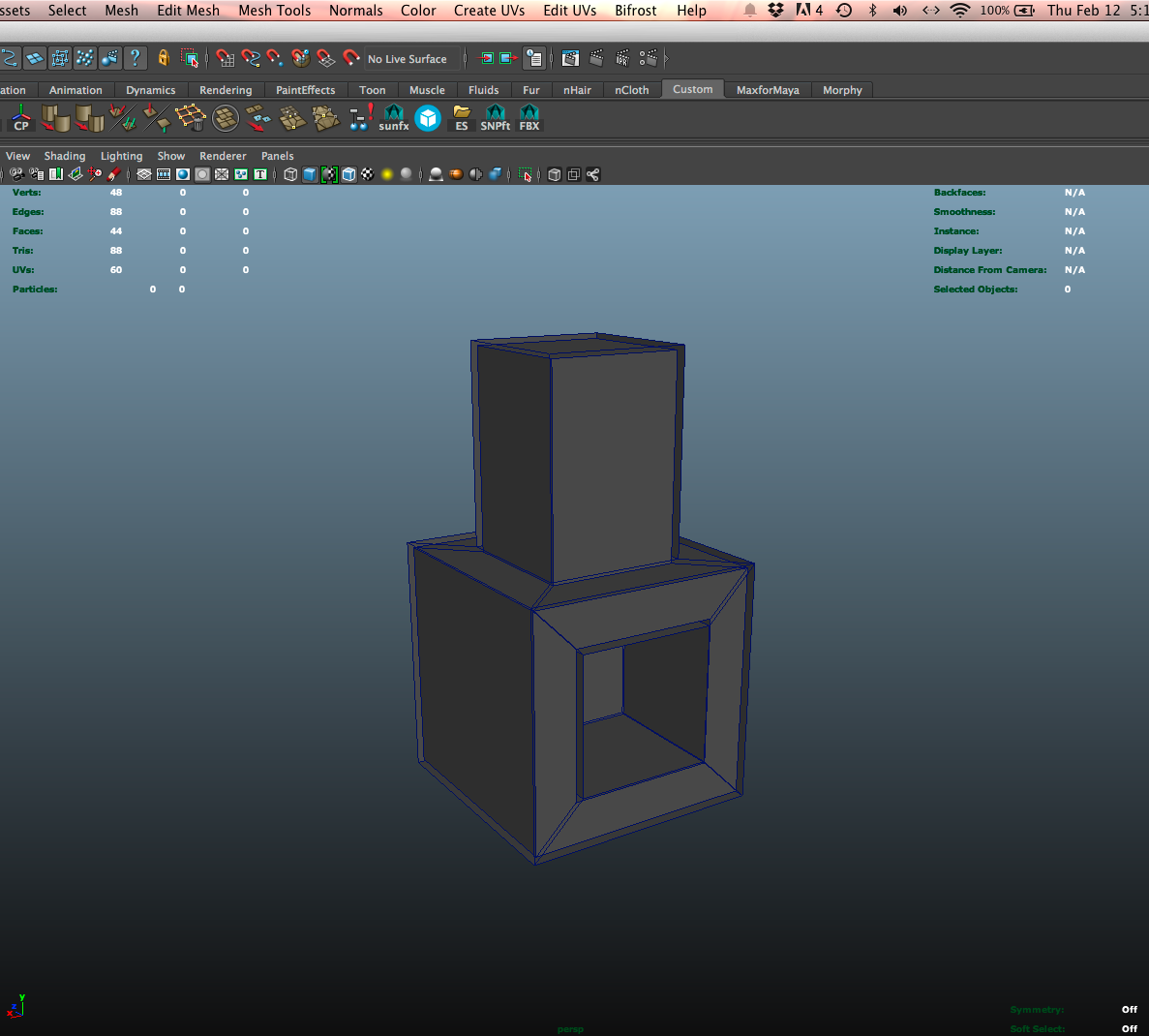This screenshot has width=1149, height=1036.
Task: Open the ES folder shelf icon
Action: (x=462, y=118)
